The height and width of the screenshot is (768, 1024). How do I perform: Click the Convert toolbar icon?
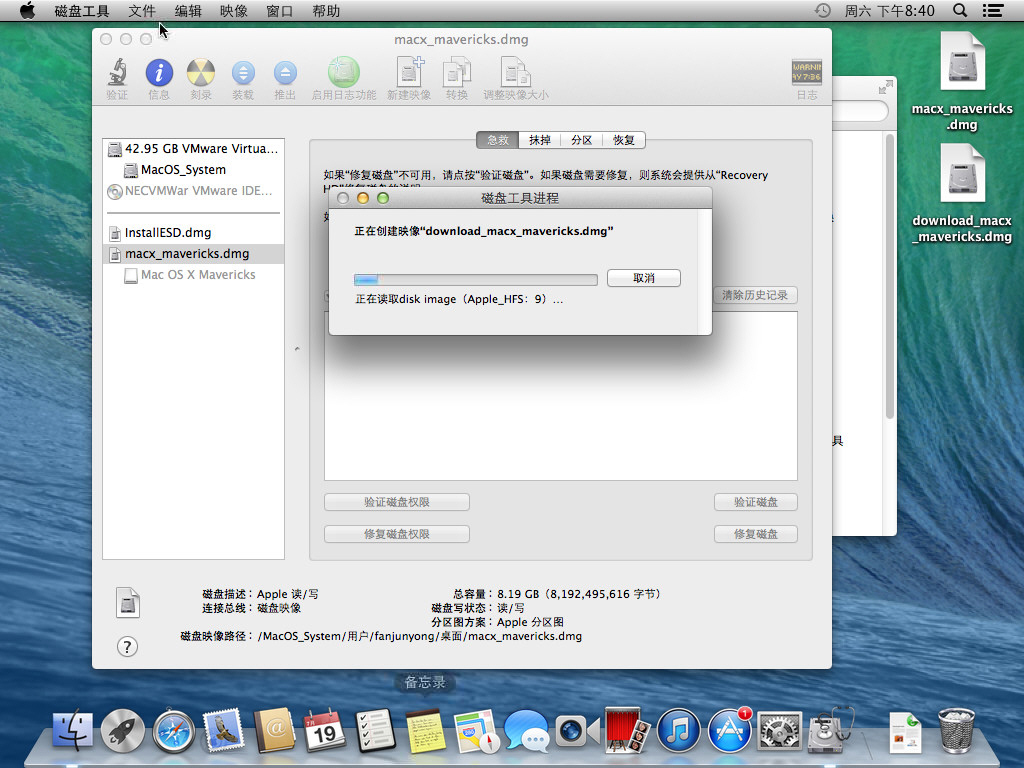pyautogui.click(x=456, y=72)
